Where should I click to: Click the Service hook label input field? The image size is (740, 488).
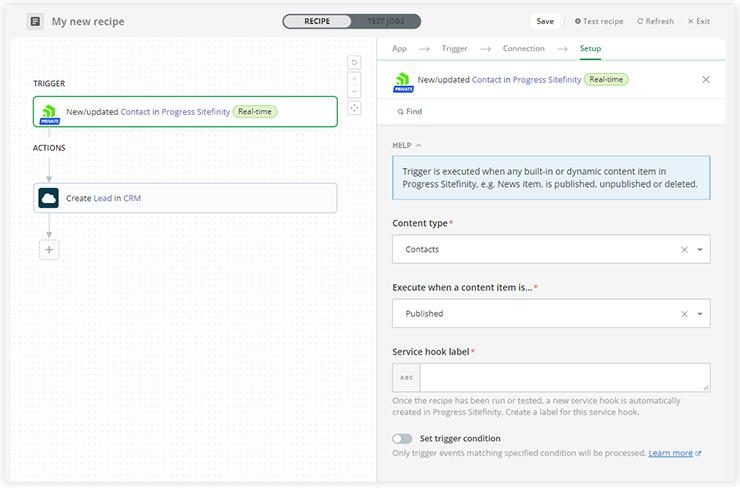point(564,377)
